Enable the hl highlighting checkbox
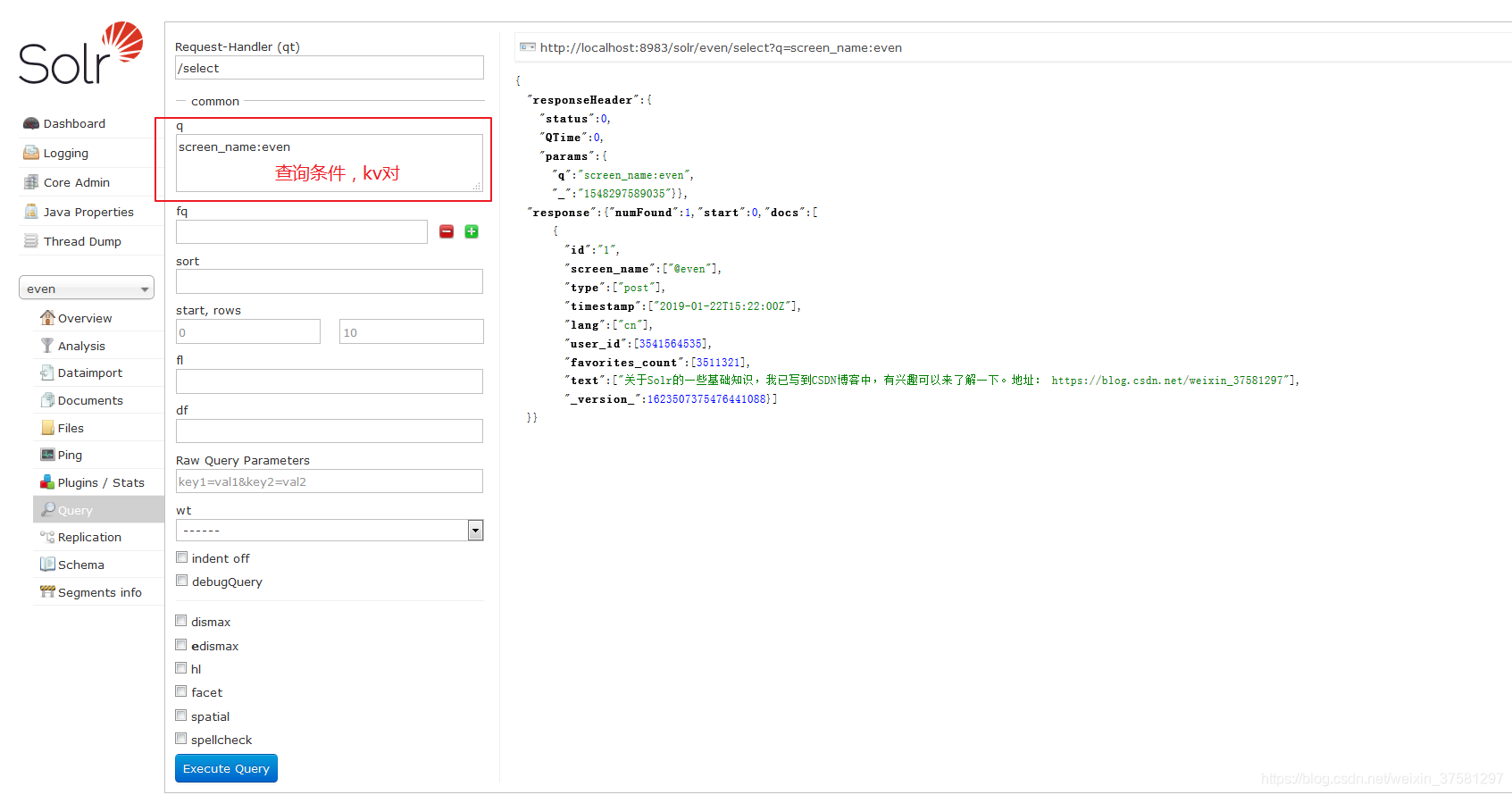 click(x=181, y=668)
